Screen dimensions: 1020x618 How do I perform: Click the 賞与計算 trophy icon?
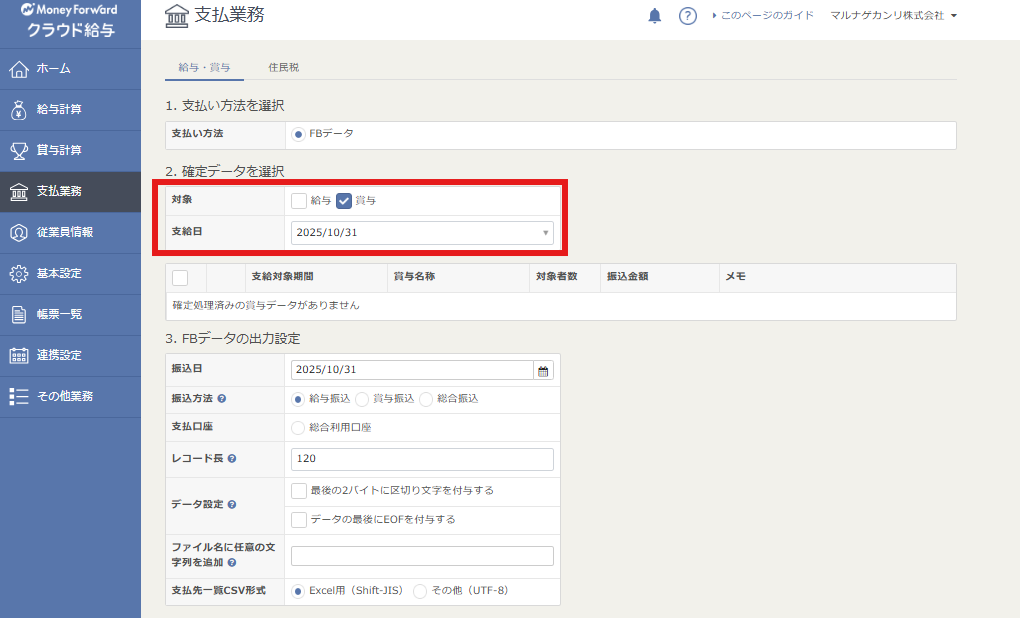point(18,151)
